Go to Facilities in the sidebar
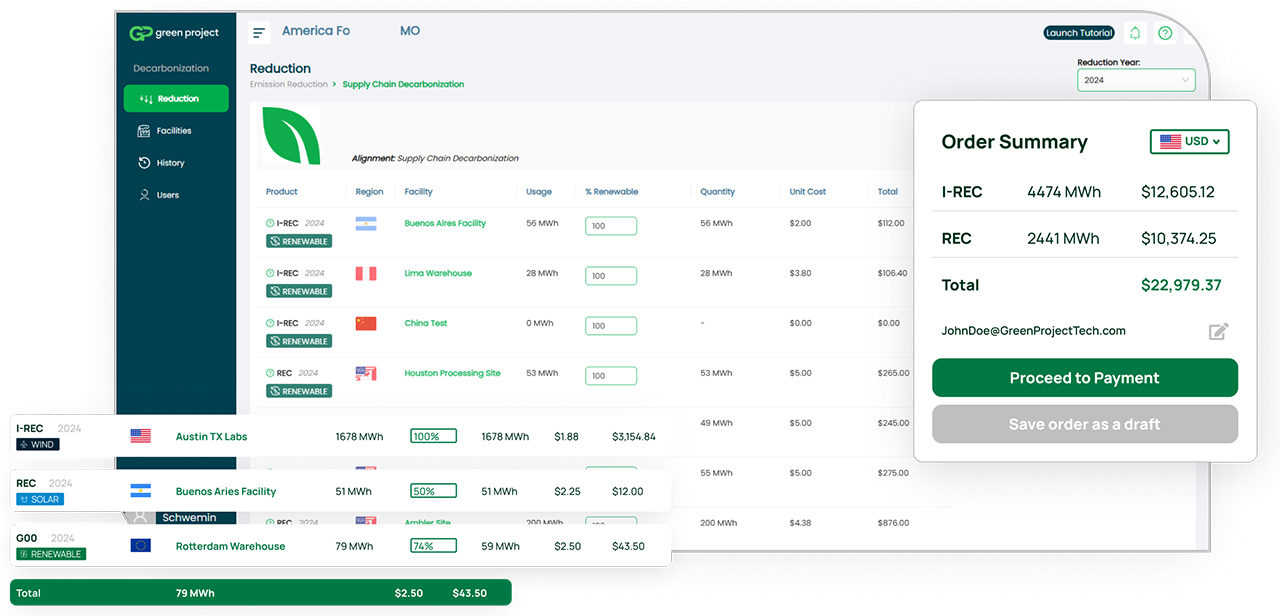The height and width of the screenshot is (616, 1280). [172, 131]
